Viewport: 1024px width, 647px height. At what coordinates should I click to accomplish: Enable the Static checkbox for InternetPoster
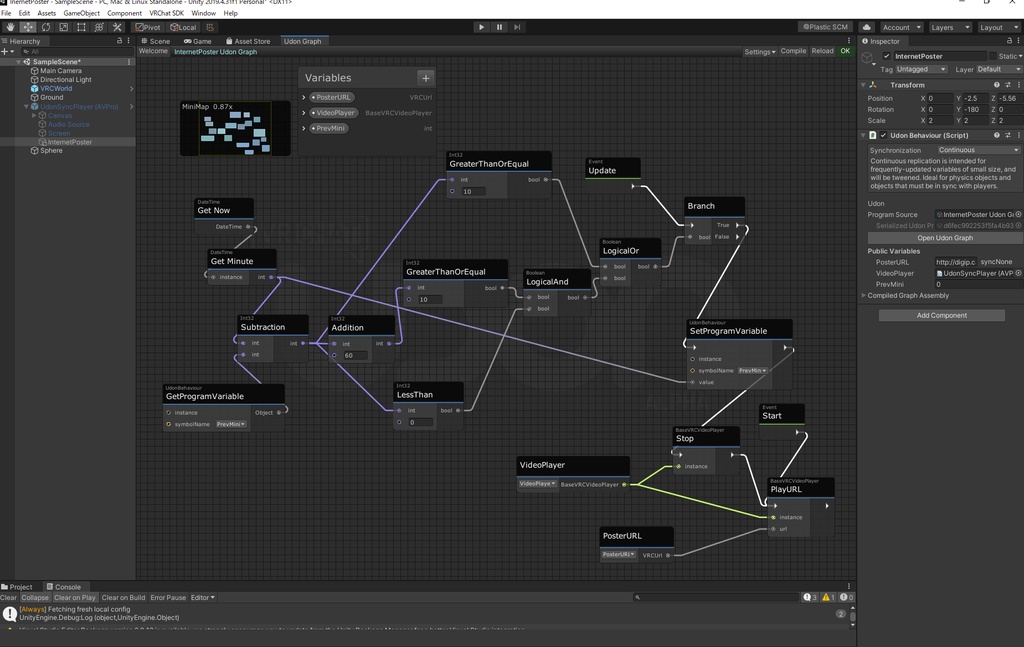pyautogui.click(x=993, y=56)
